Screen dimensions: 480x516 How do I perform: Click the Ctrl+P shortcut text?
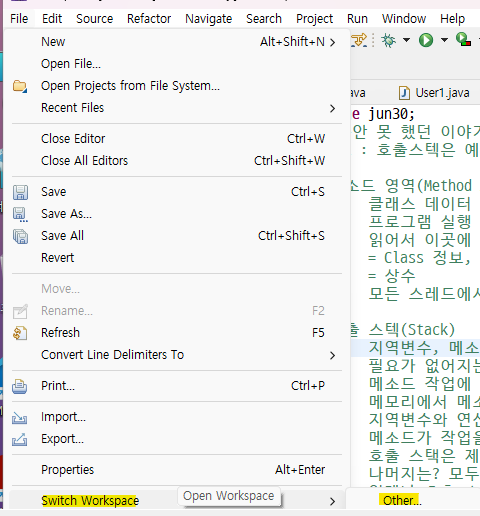pos(308,386)
